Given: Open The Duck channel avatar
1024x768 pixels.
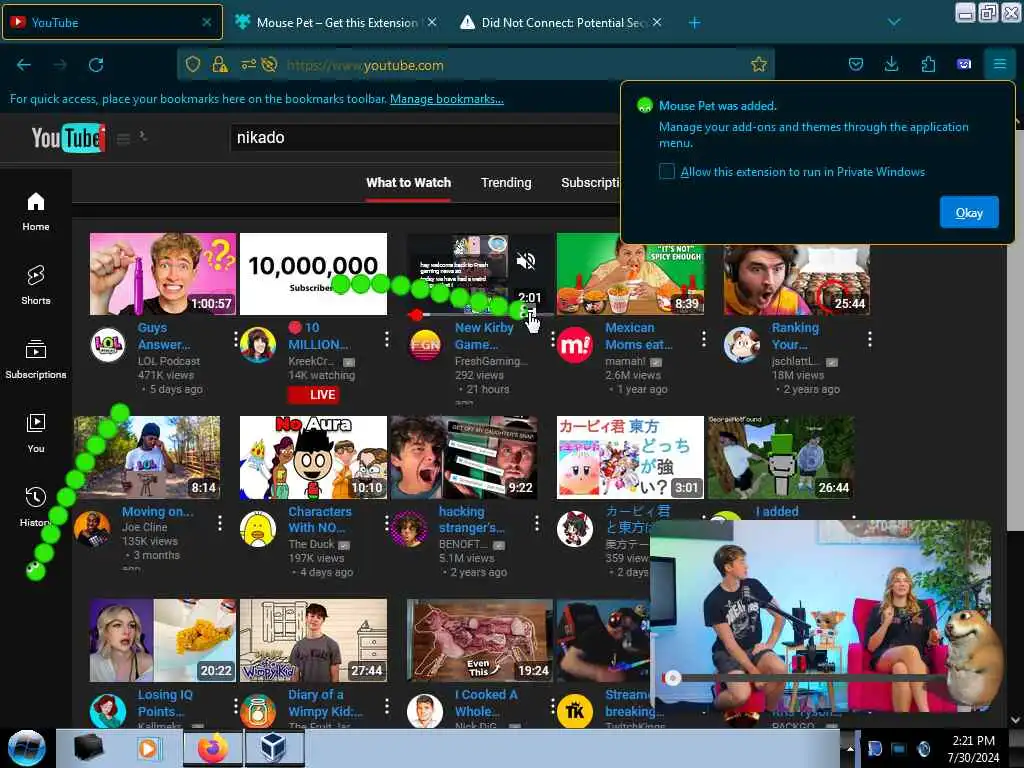Looking at the screenshot, I should tap(258, 528).
